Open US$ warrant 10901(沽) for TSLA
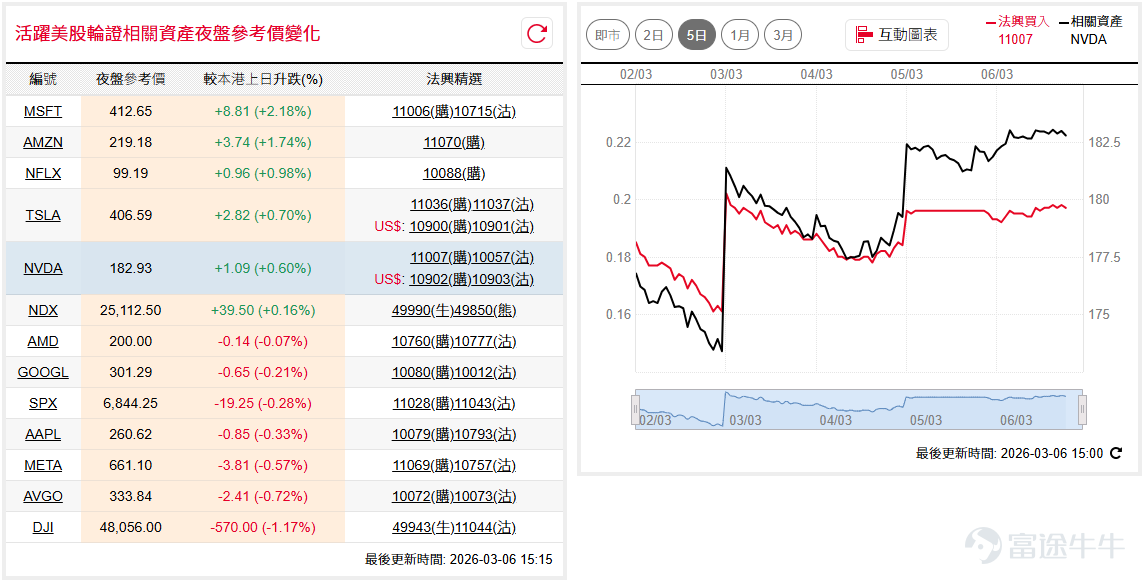The width and height of the screenshot is (1145, 582). pyautogui.click(x=503, y=226)
